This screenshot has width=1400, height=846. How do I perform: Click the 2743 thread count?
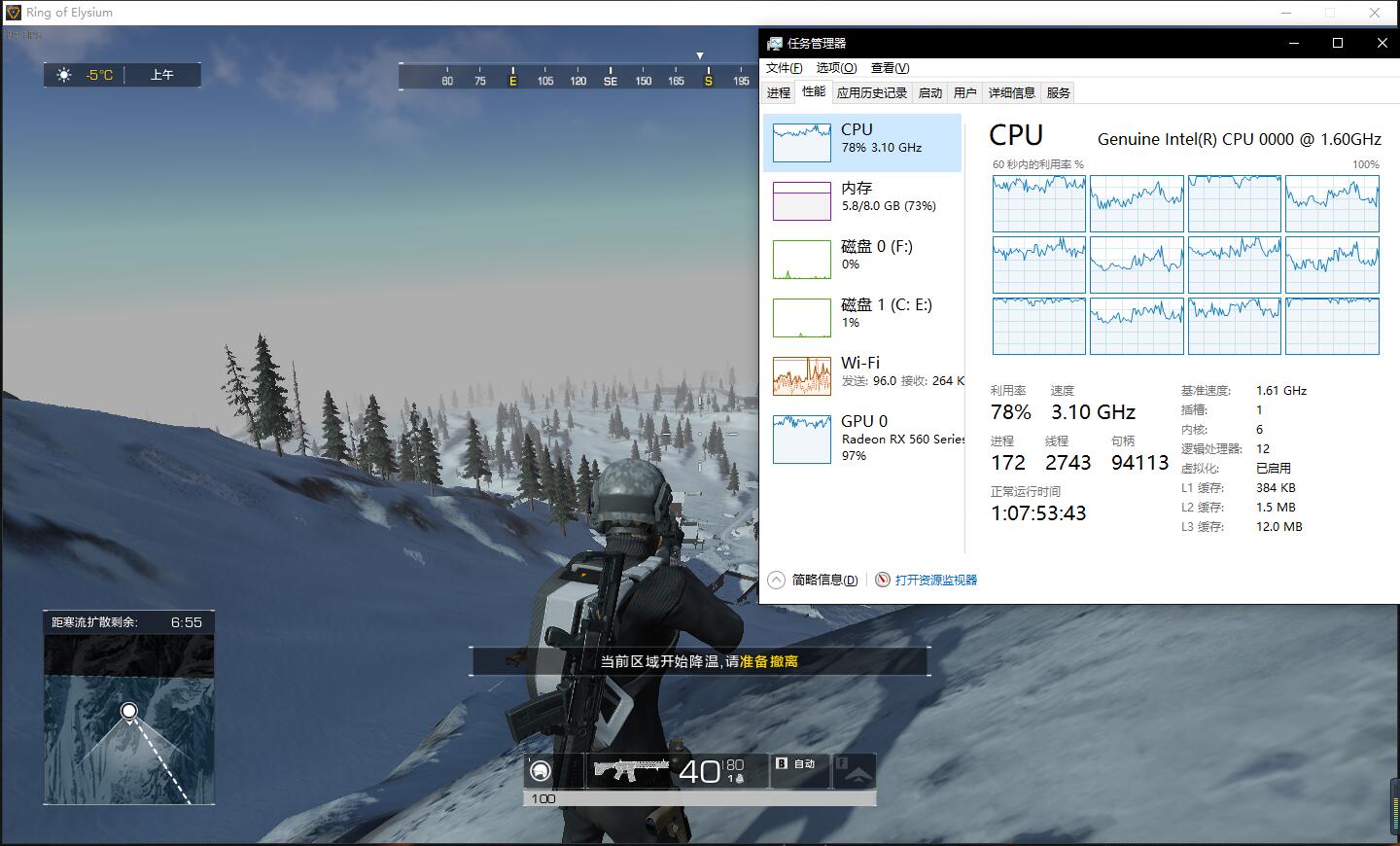(x=1068, y=463)
